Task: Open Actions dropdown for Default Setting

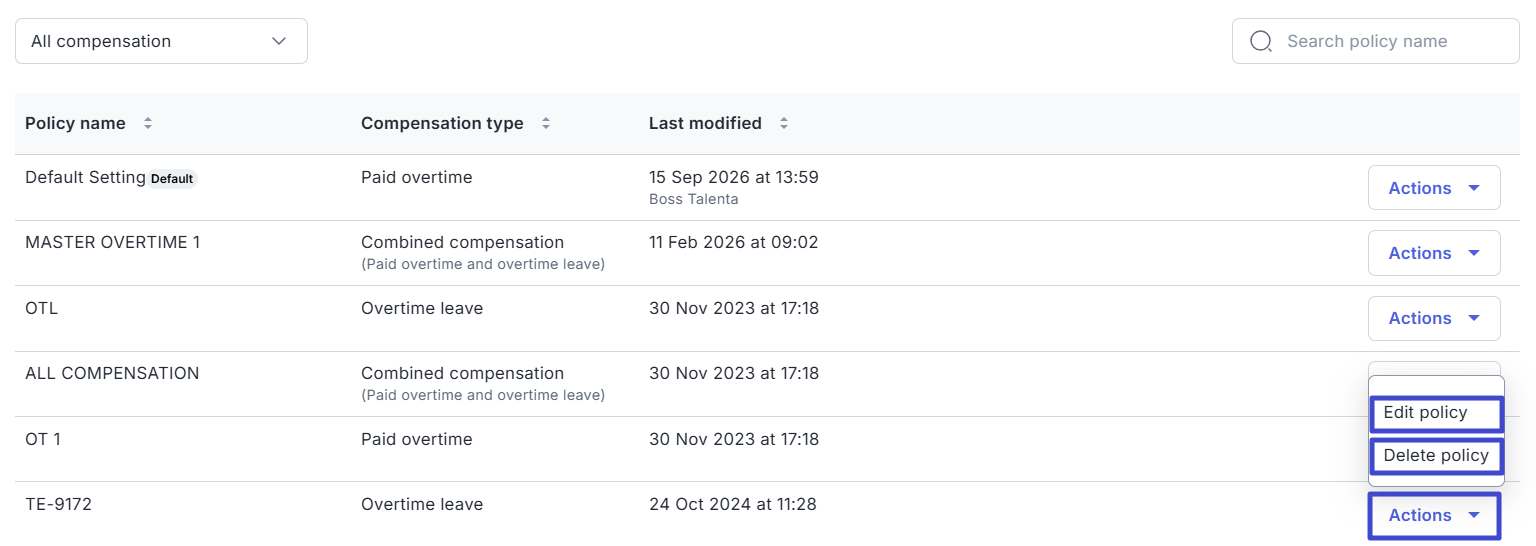Action: 1434,188
